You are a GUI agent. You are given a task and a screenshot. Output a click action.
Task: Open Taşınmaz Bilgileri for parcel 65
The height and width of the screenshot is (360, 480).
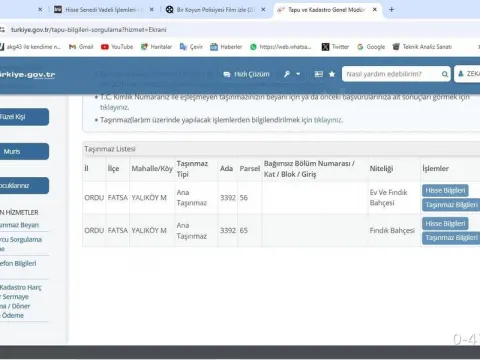point(451,238)
